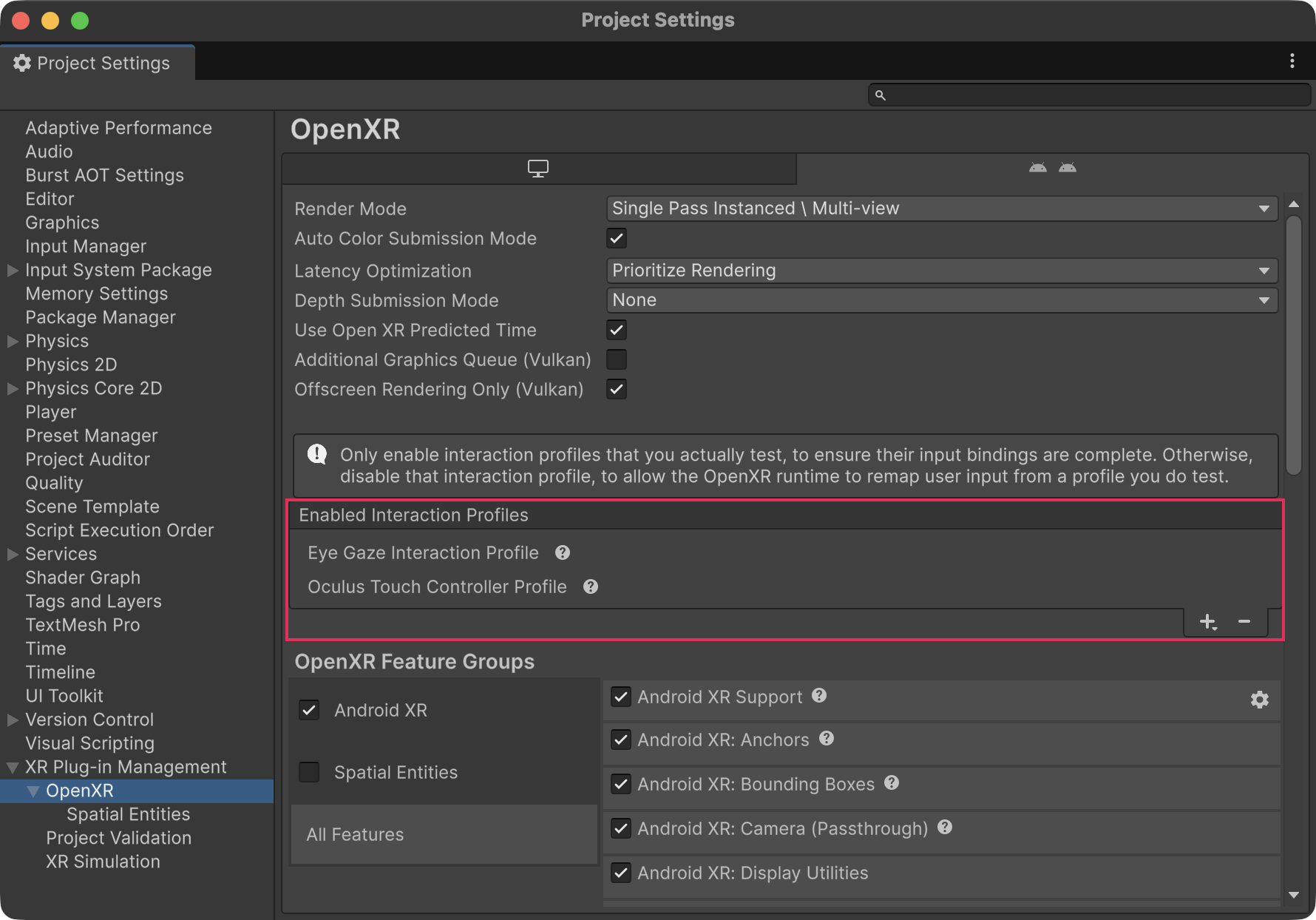1316x920 pixels.
Task: Select Spatial Entities under OpenXR
Action: [128, 814]
